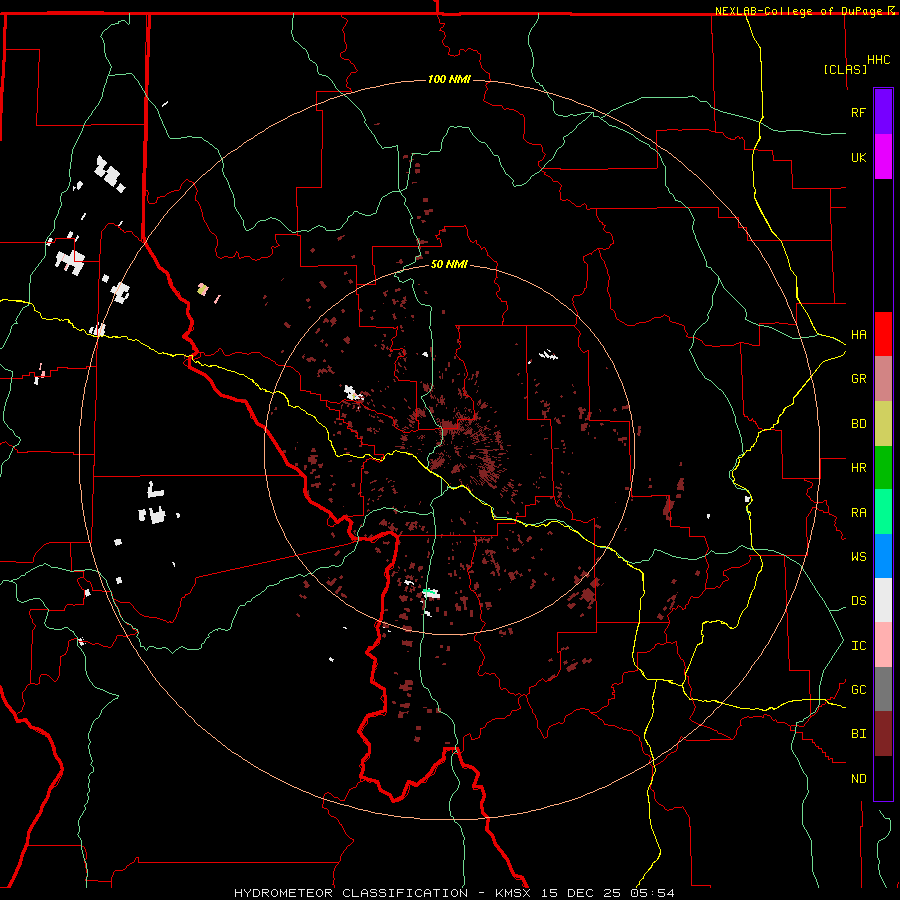Click the UK magenta legend color block
Screen dimensions: 900x900
point(883,157)
